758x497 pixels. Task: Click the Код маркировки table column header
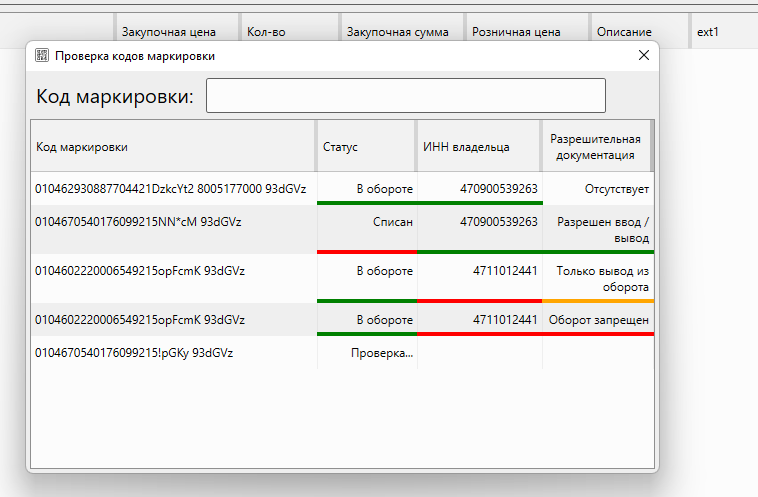172,147
